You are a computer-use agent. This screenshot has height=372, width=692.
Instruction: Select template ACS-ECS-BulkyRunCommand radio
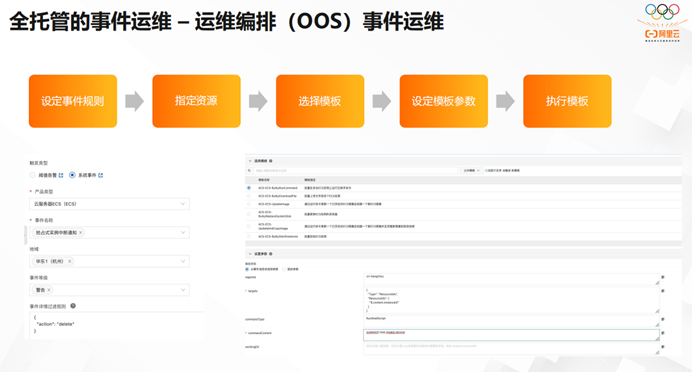[249, 188]
